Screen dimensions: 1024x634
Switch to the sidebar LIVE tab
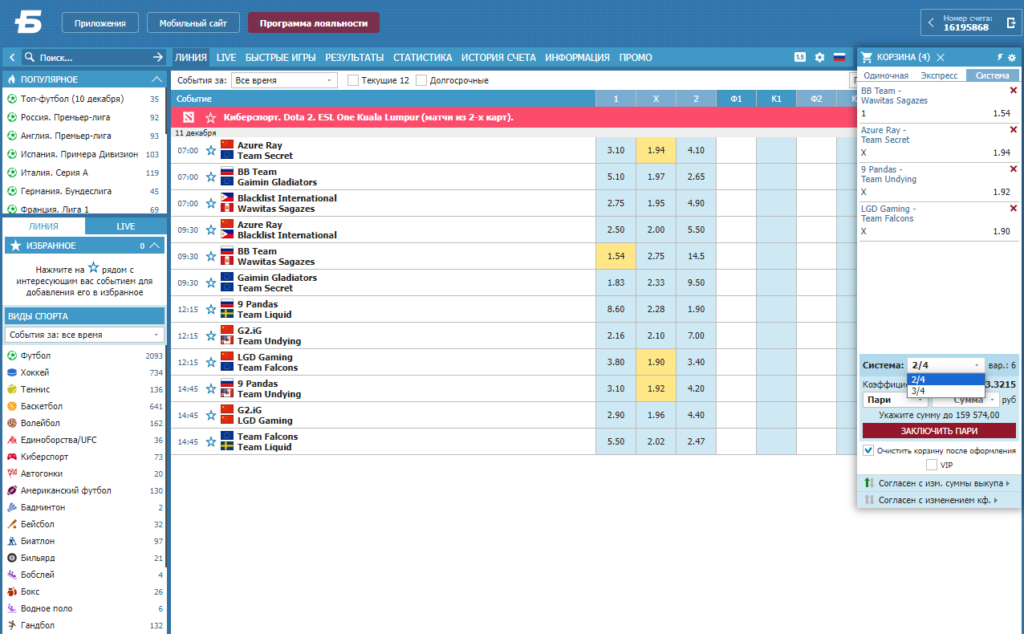click(125, 227)
